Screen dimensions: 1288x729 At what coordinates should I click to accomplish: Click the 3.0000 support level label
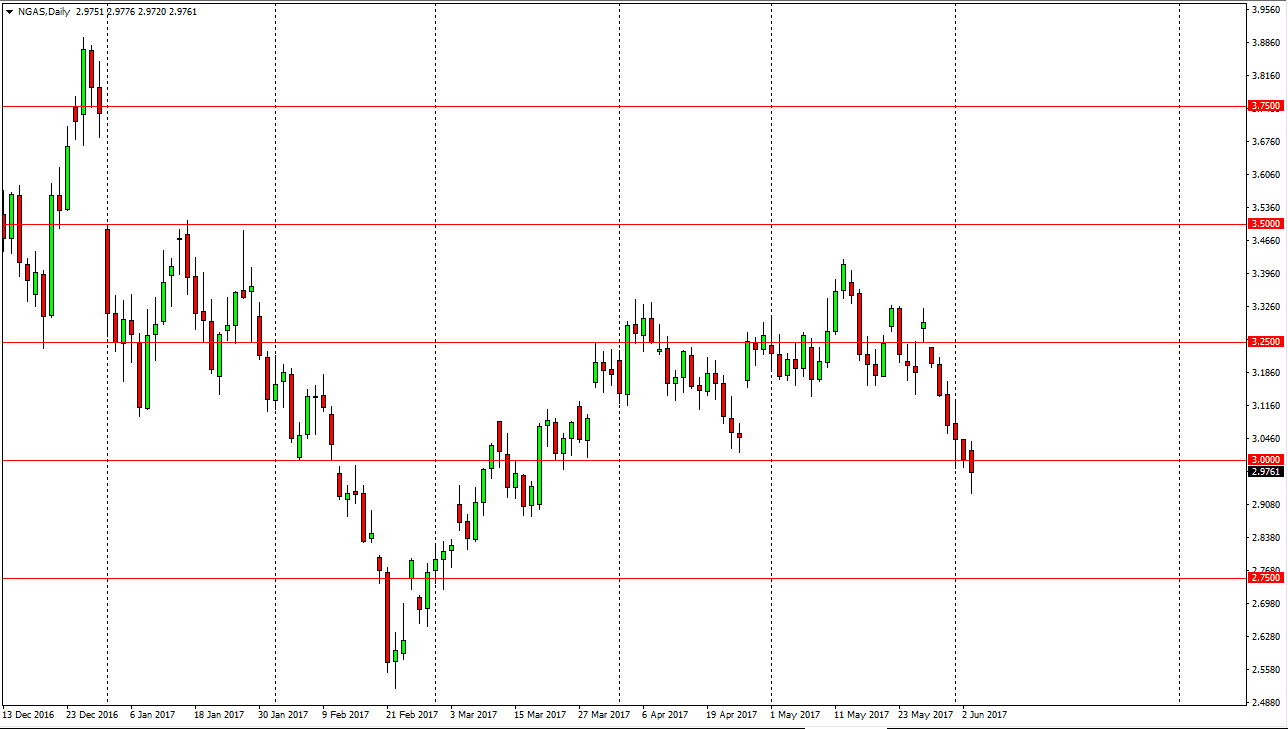coord(1266,459)
